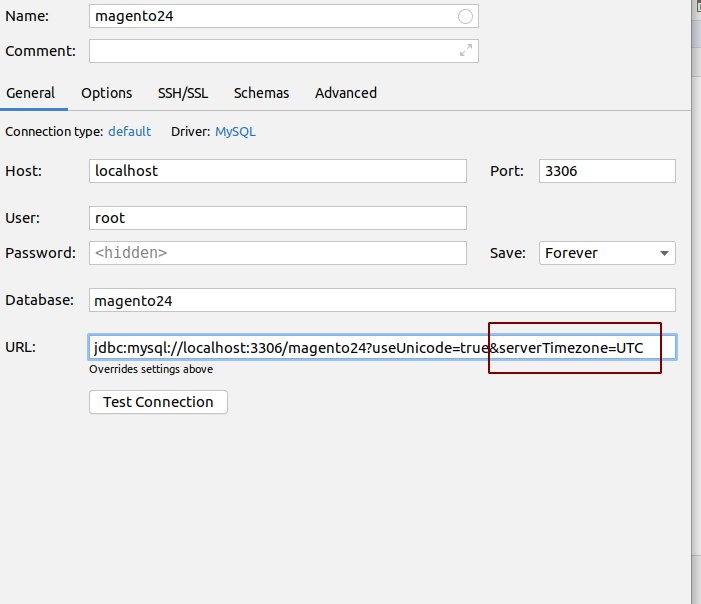Open the Options tab
Viewport: 701px width, 604px height.
pos(106,93)
